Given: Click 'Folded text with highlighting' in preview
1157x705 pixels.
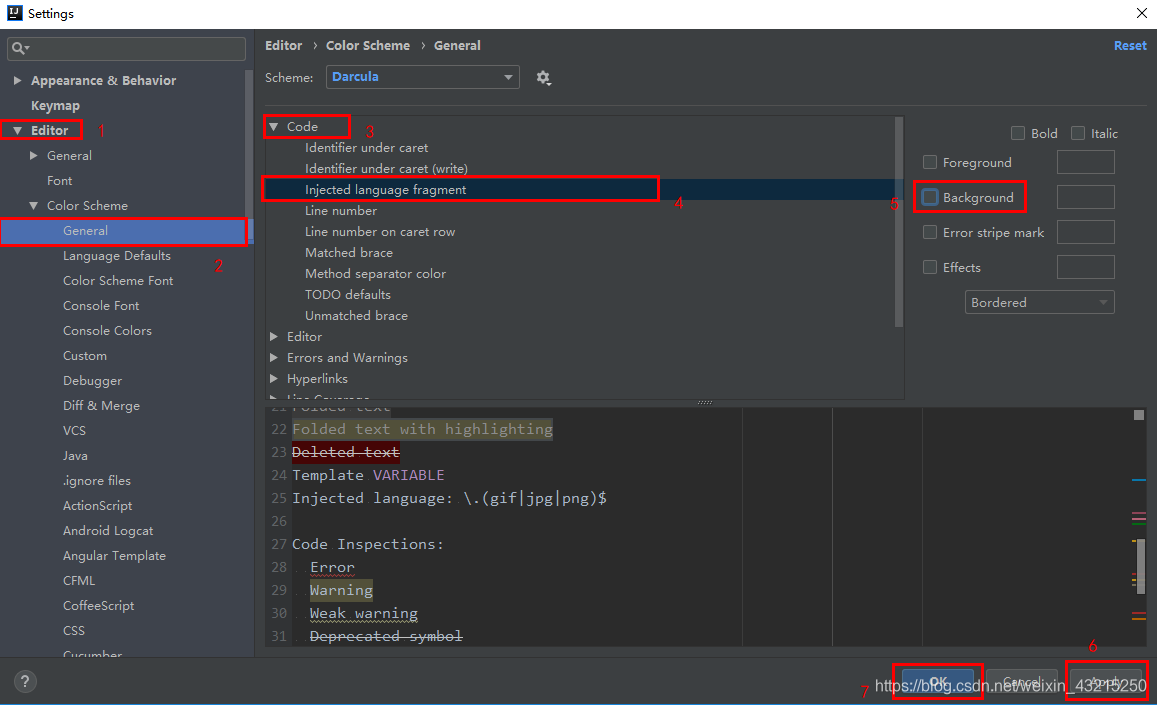Looking at the screenshot, I should (423, 429).
